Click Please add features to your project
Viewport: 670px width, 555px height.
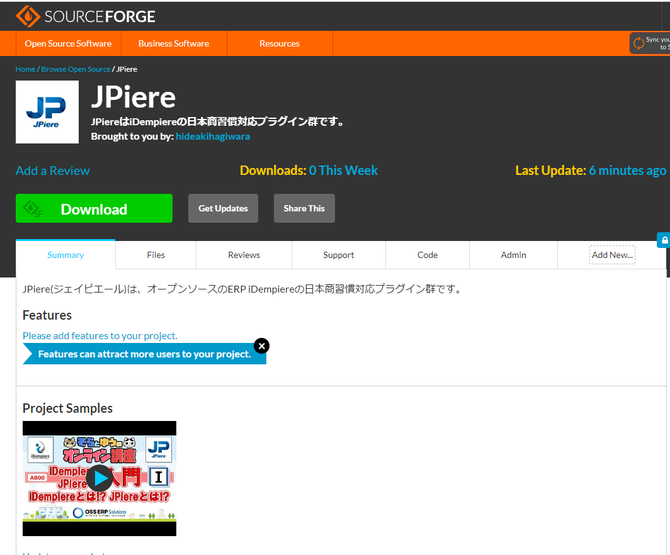[100, 336]
